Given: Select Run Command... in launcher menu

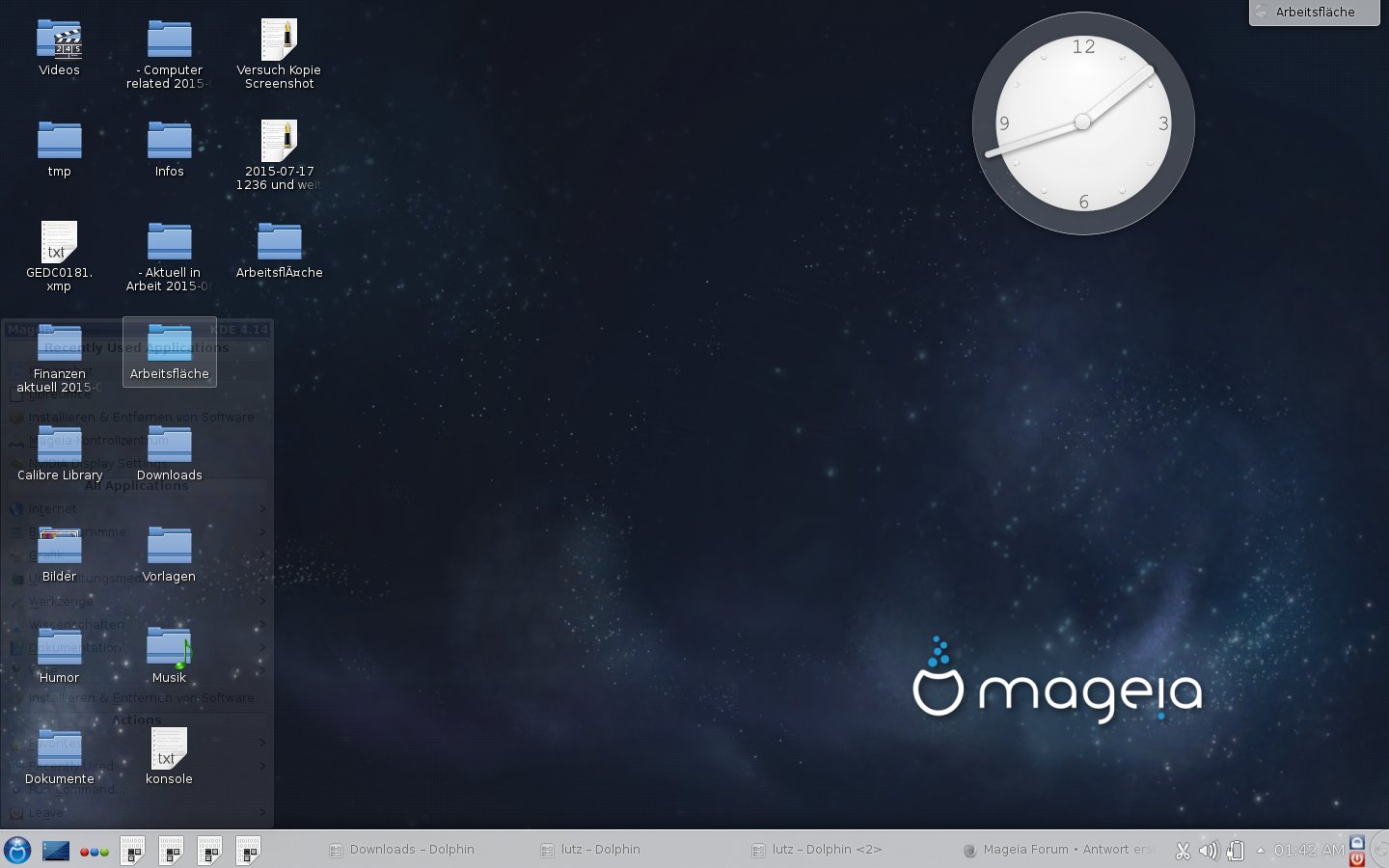Looking at the screenshot, I should [137, 789].
